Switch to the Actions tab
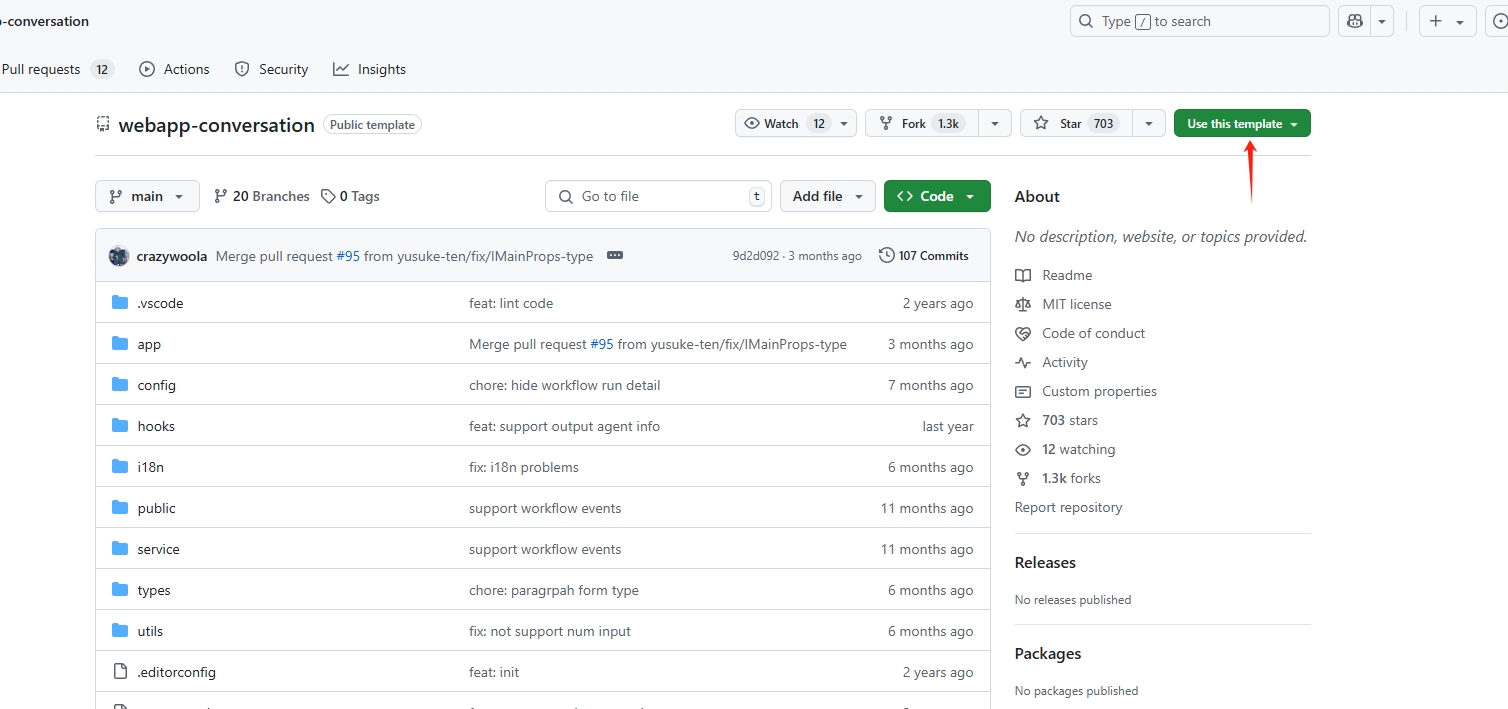Image resolution: width=1508 pixels, height=709 pixels. tap(175, 69)
